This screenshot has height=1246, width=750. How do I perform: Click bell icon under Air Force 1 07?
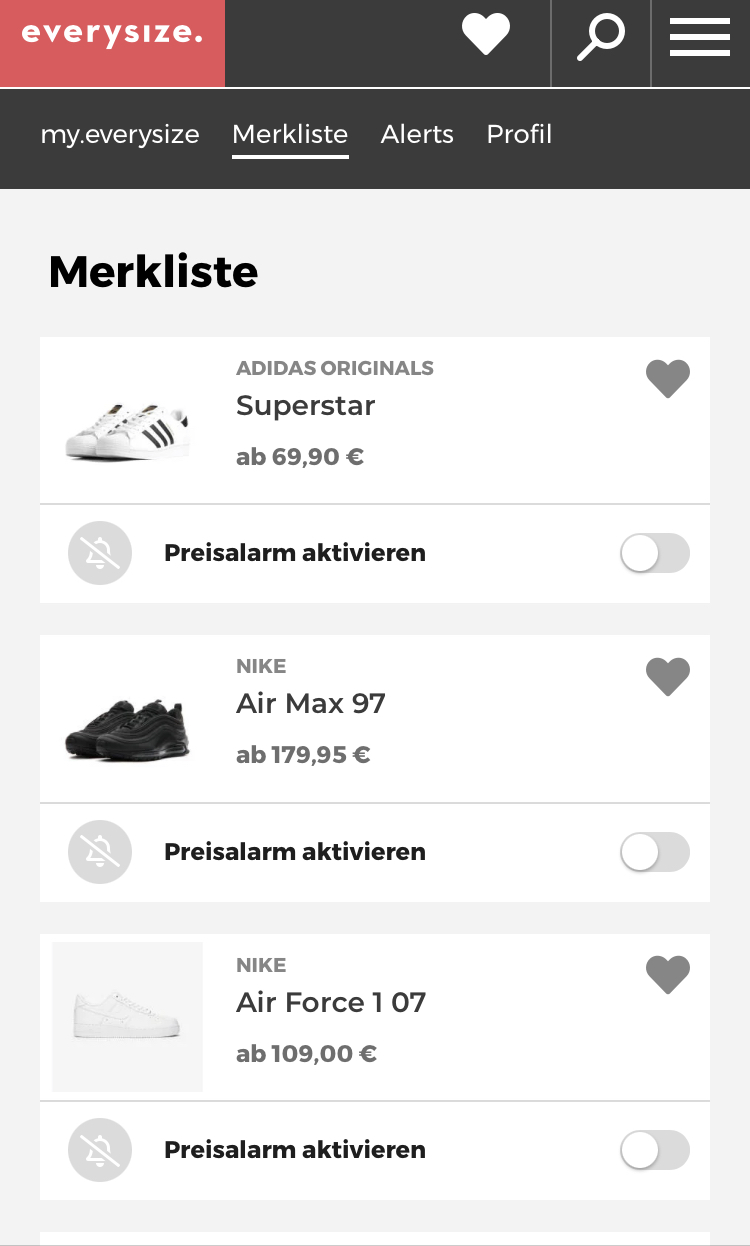tap(100, 1150)
